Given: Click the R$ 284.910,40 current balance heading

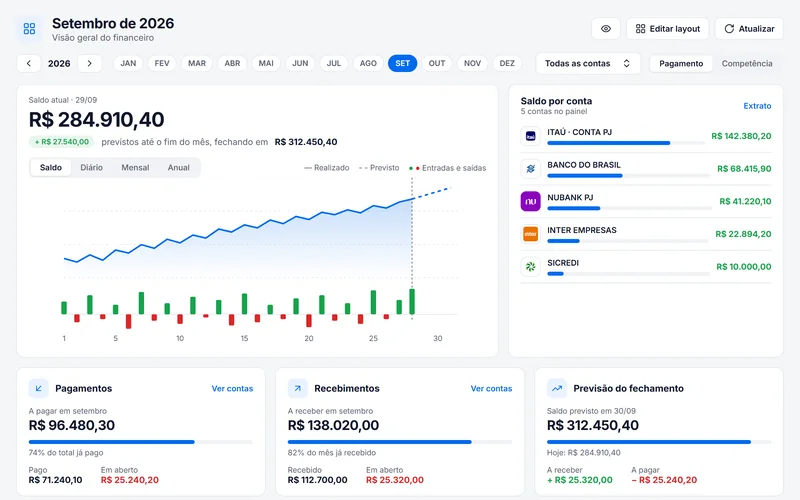Looking at the screenshot, I should coord(96,119).
